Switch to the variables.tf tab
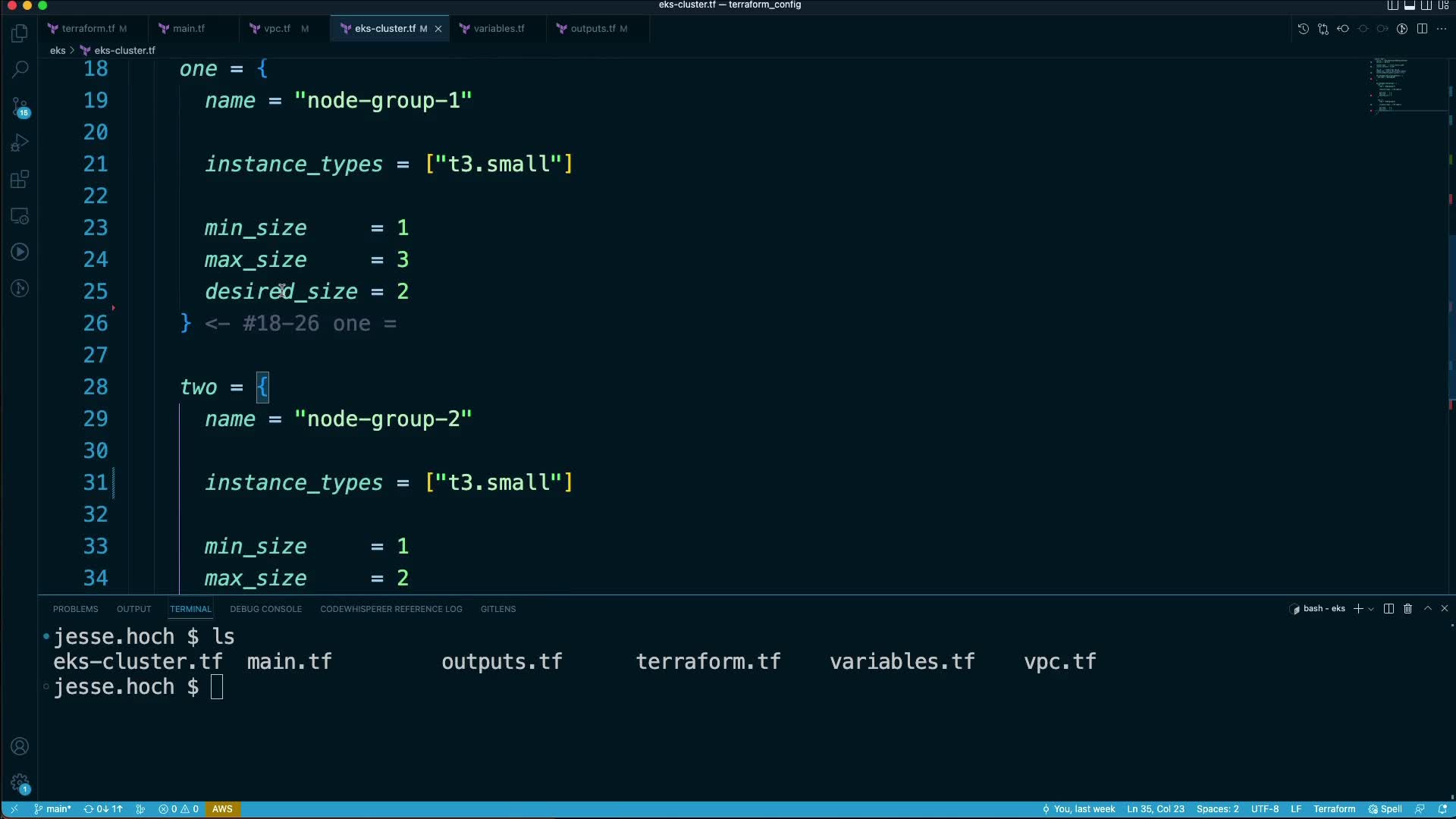Screen dimensions: 1456x819 tap(498, 29)
